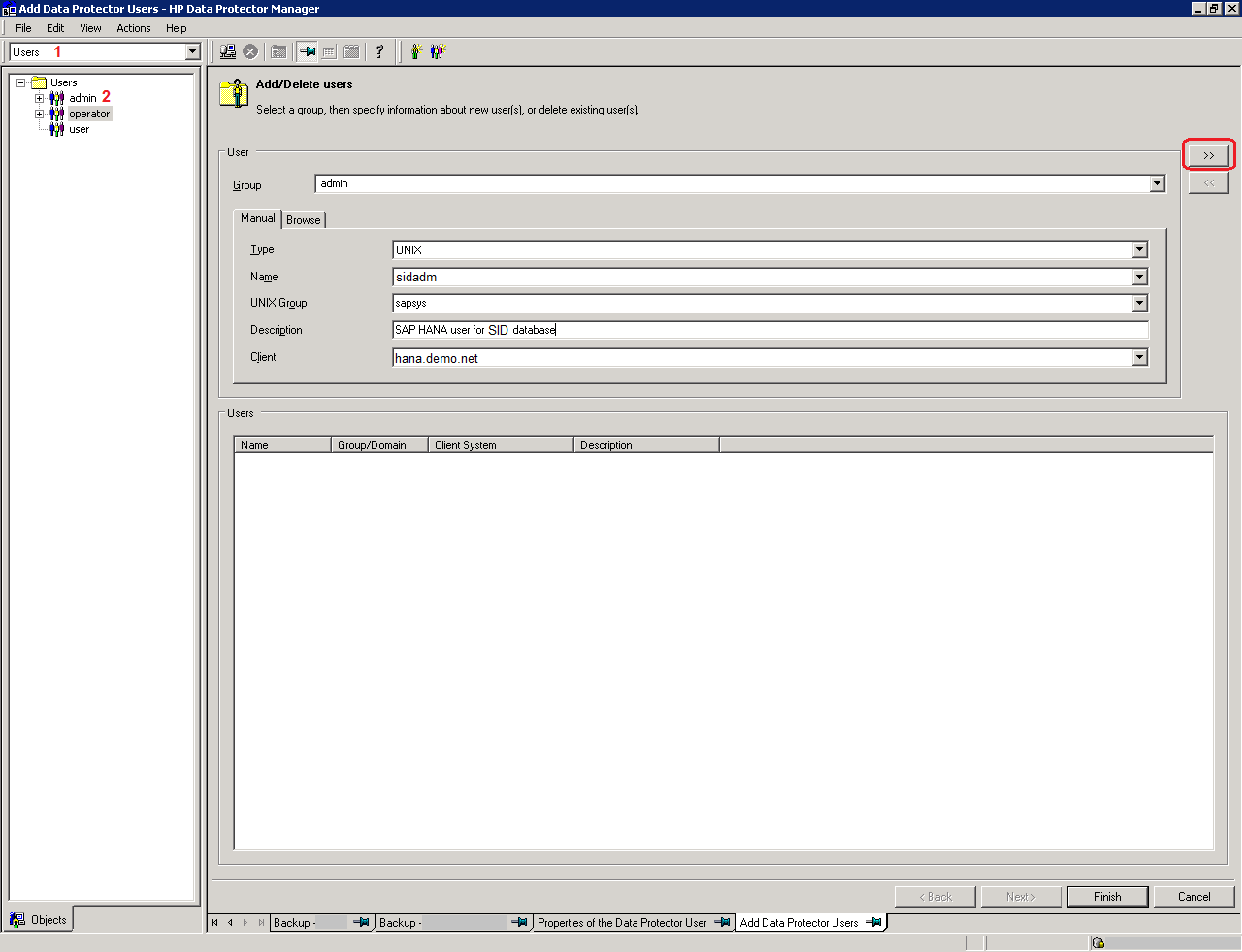Open the Name dropdown showing sidadm
The width and height of the screenshot is (1242, 952).
tap(1140, 277)
